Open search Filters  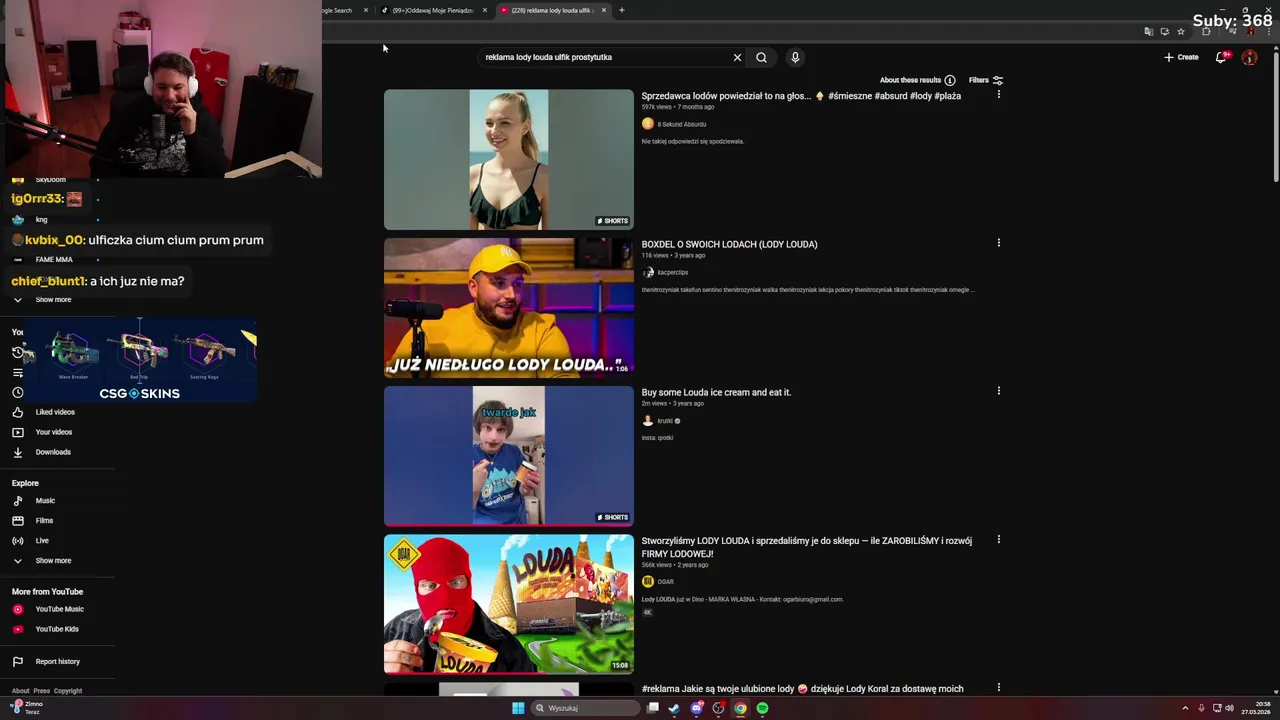point(986,80)
